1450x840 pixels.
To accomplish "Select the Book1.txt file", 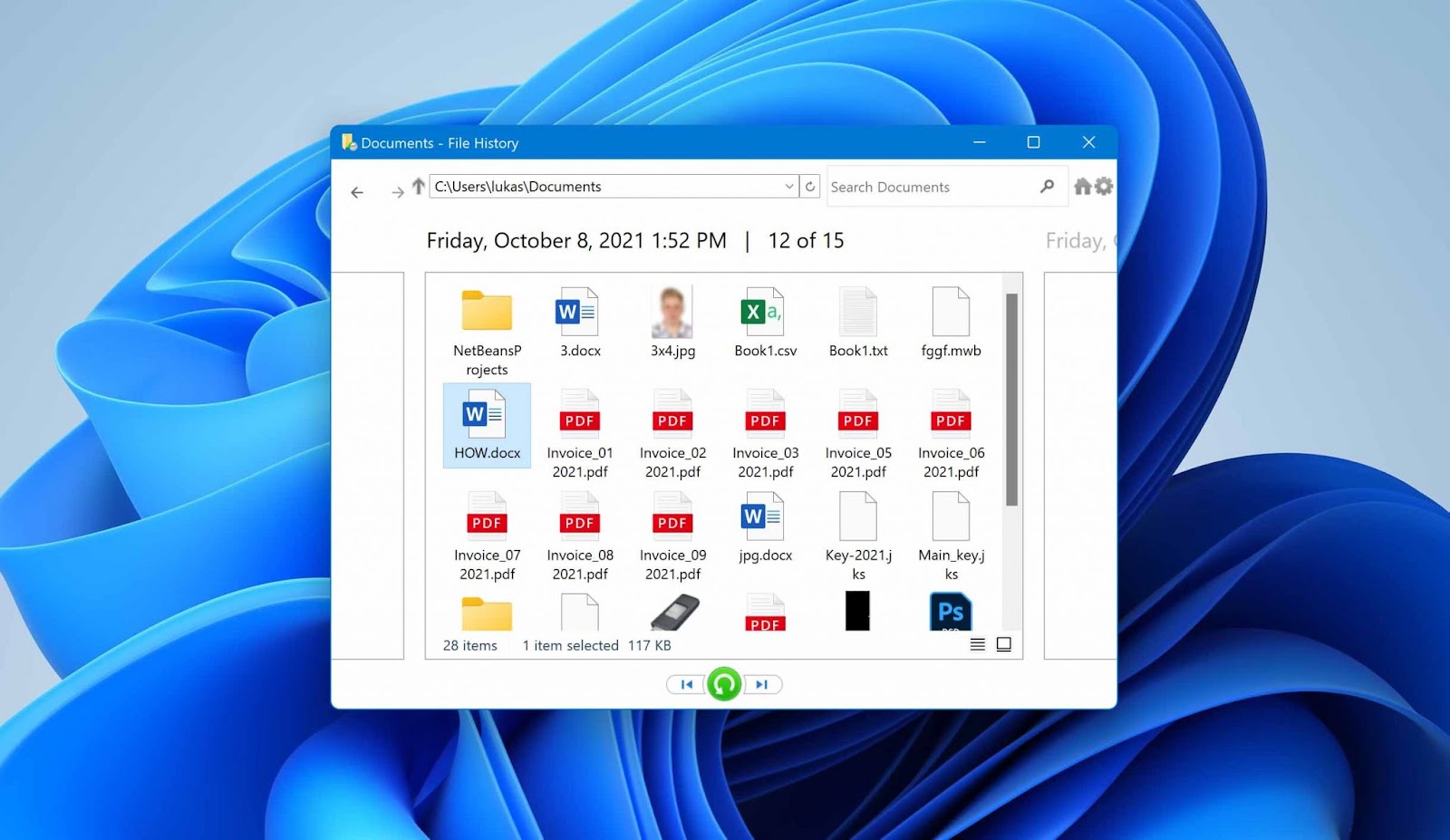I will [858, 323].
